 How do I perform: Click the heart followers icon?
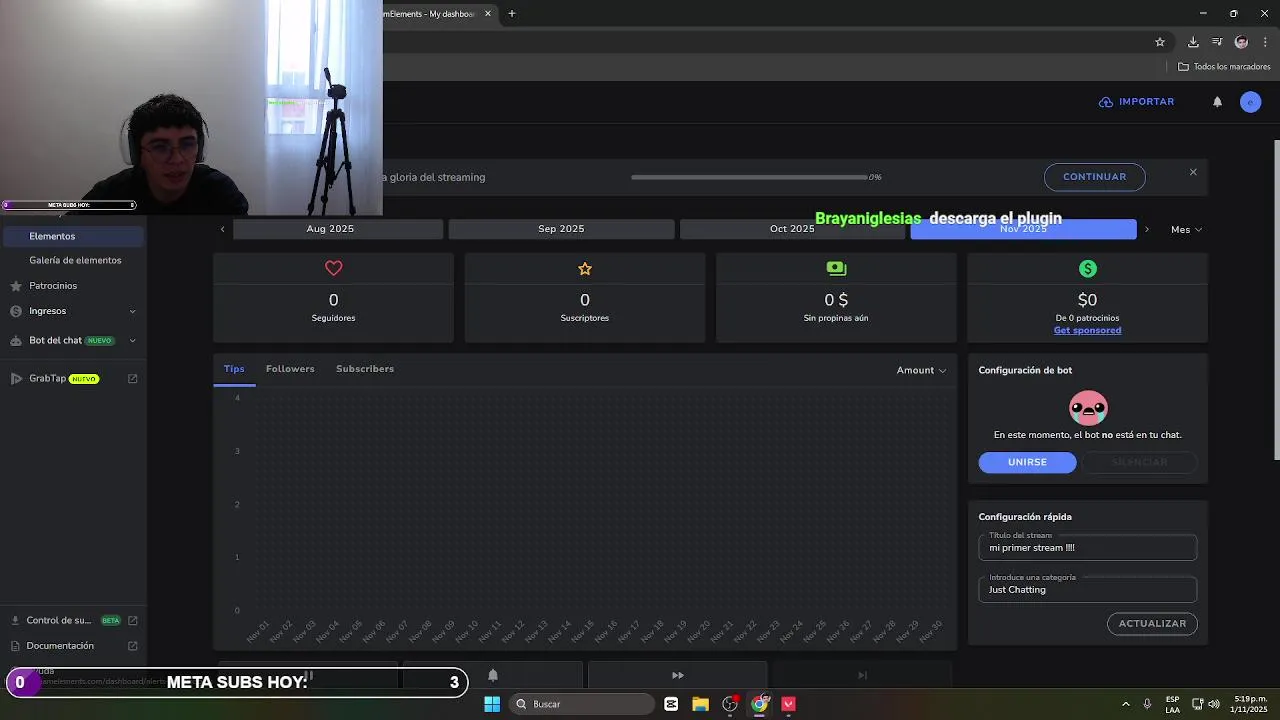click(x=334, y=268)
